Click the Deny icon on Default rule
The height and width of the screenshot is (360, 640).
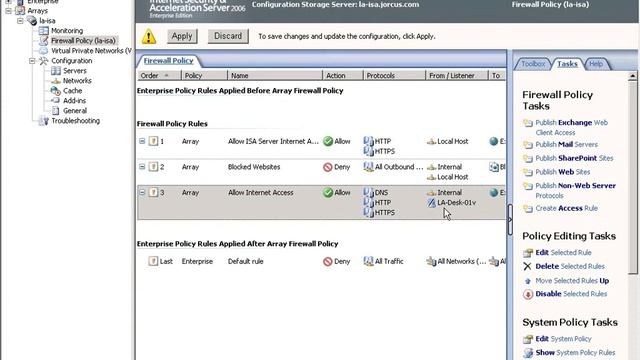click(328, 261)
